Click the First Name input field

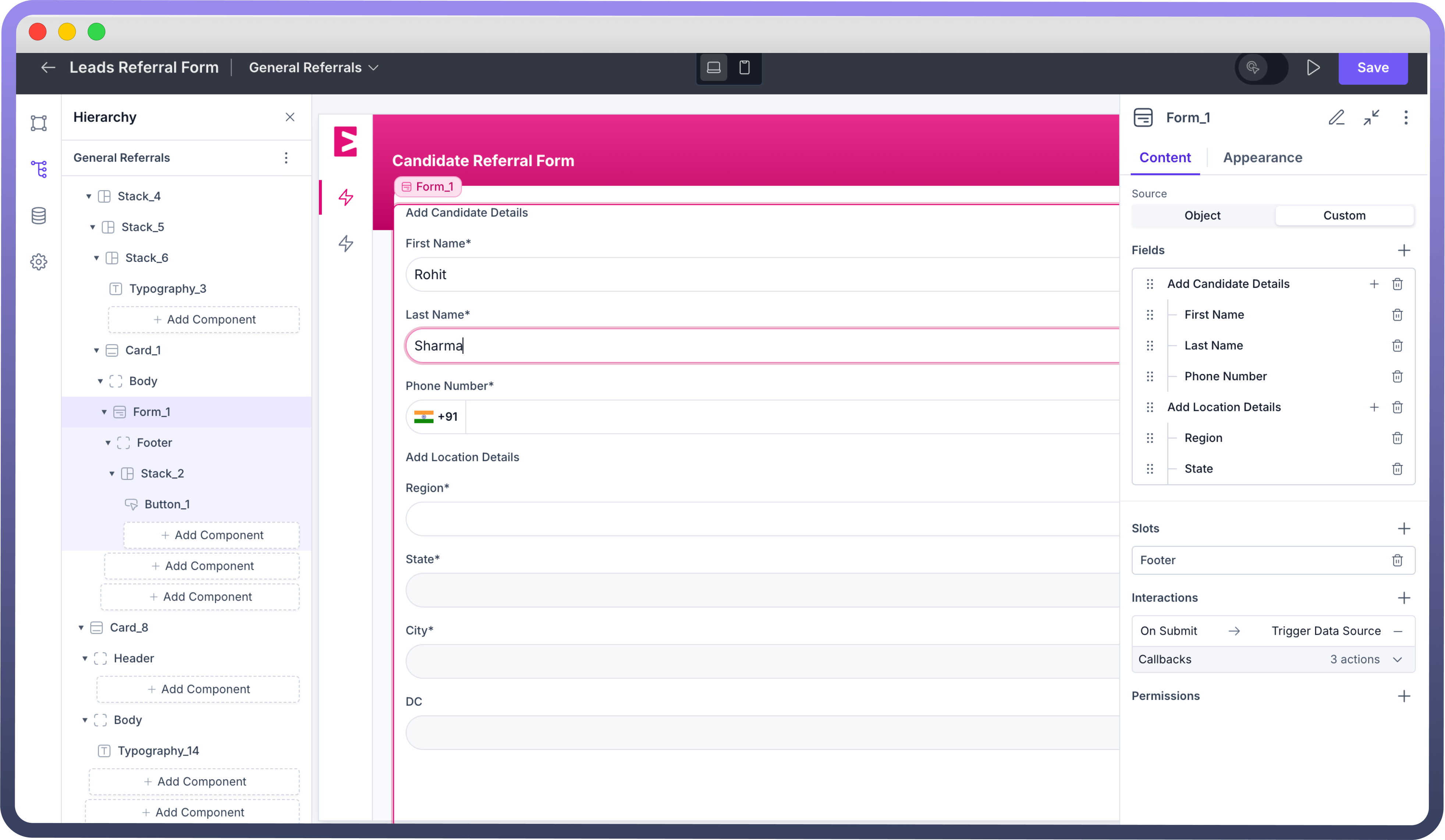point(763,275)
